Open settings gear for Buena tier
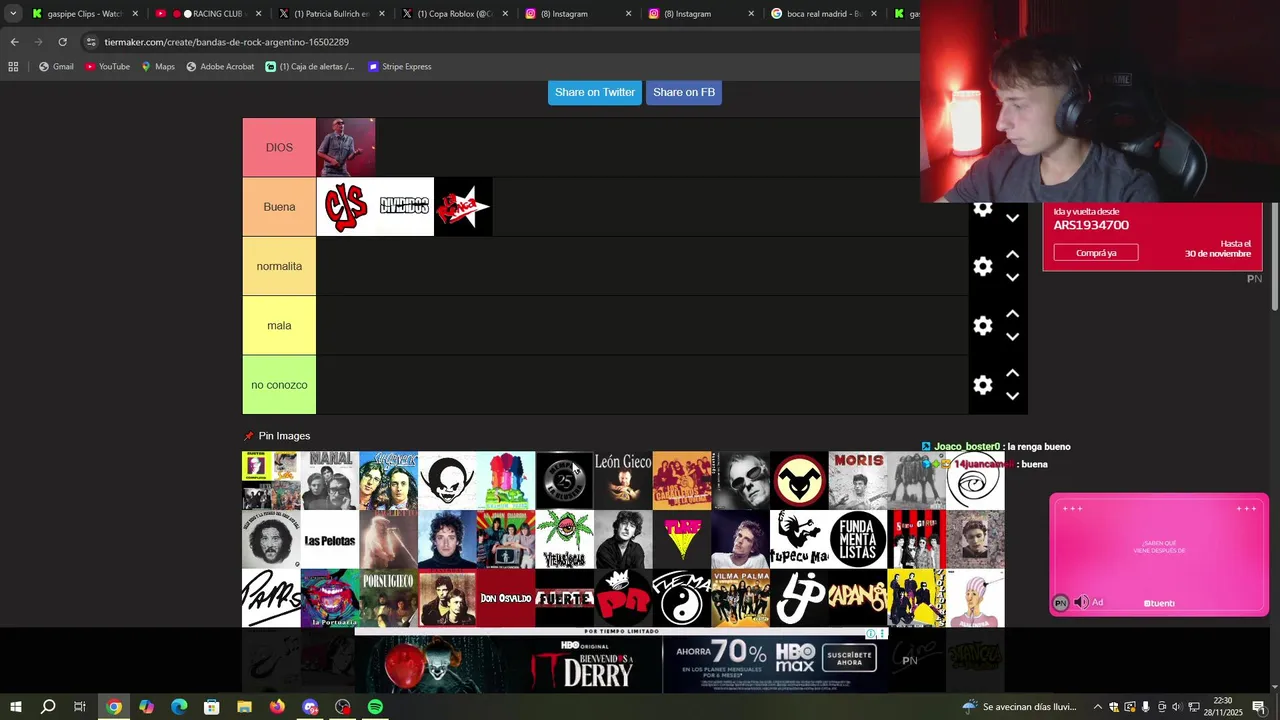The height and width of the screenshot is (720, 1280). point(983,209)
